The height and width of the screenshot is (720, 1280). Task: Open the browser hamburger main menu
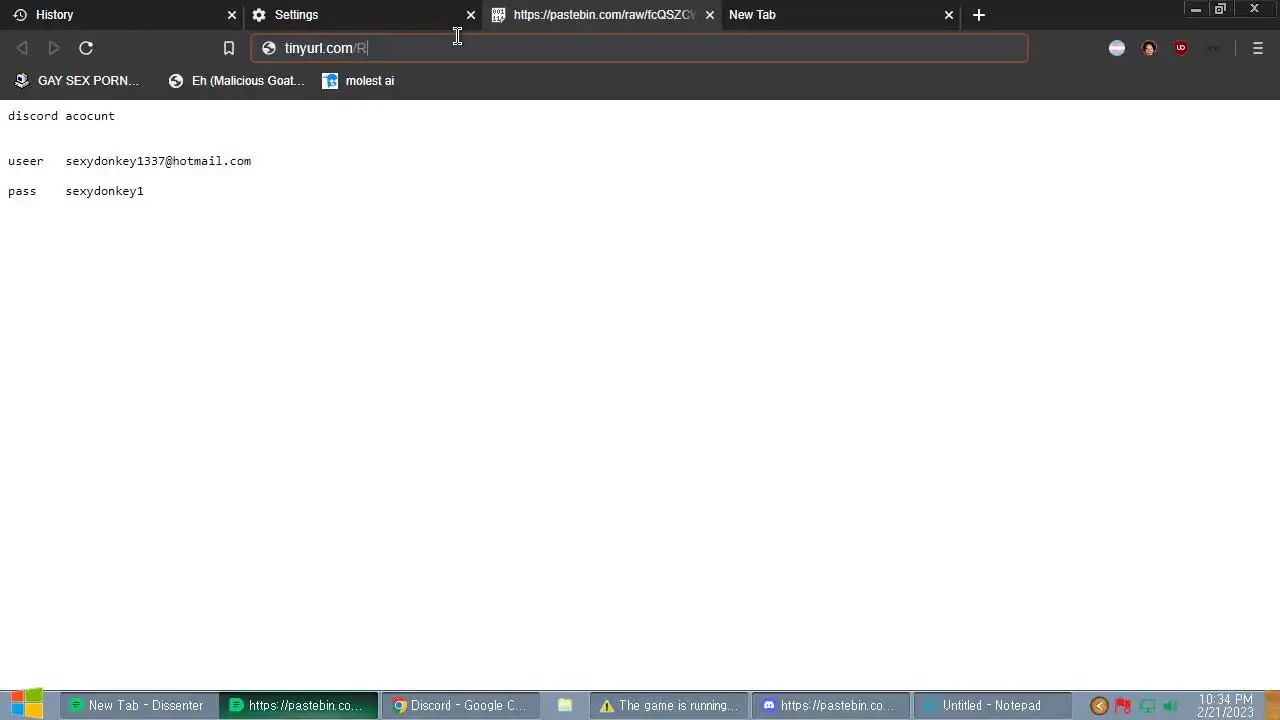1258,48
